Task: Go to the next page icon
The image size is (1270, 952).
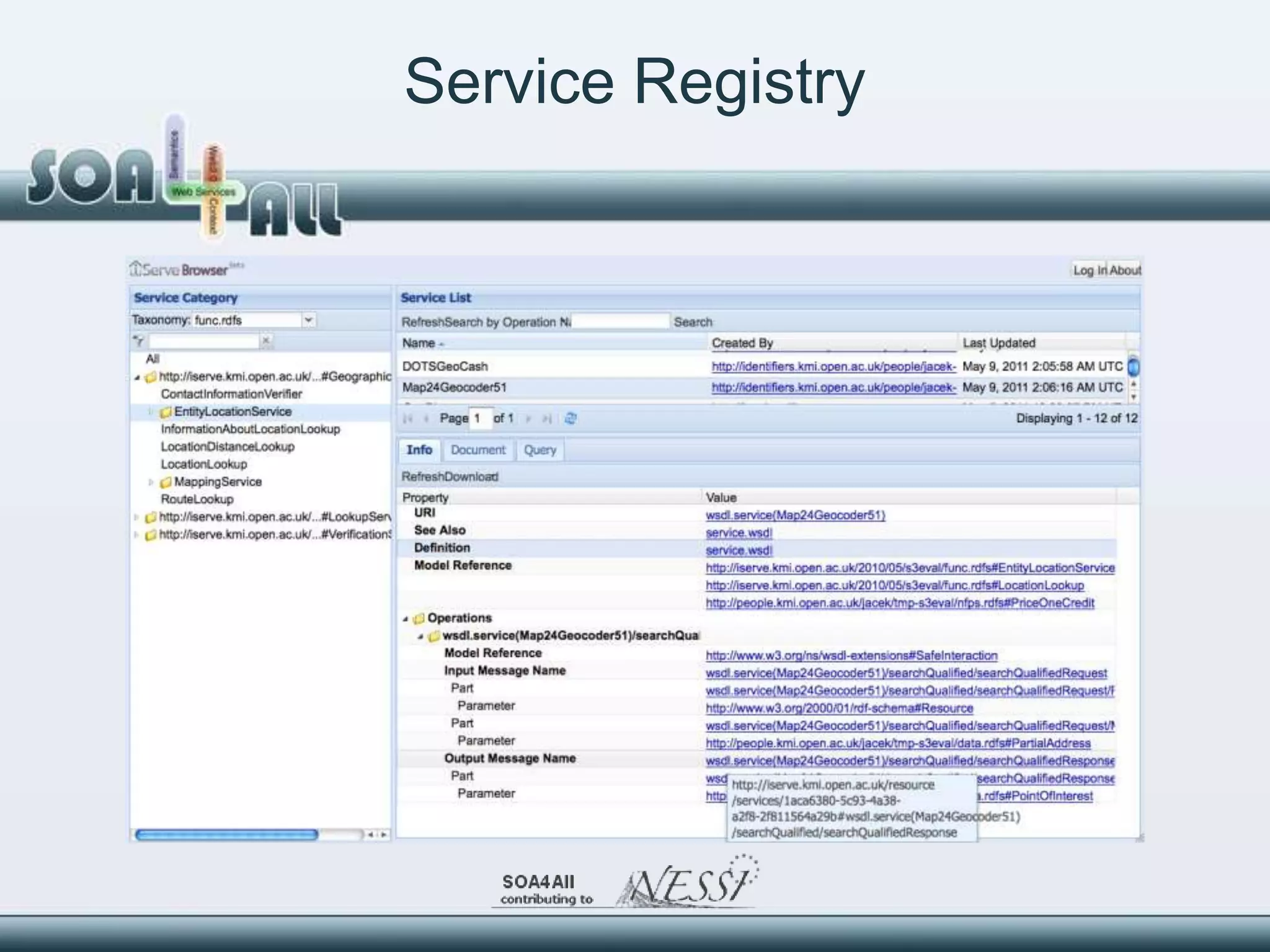Action: 528,419
